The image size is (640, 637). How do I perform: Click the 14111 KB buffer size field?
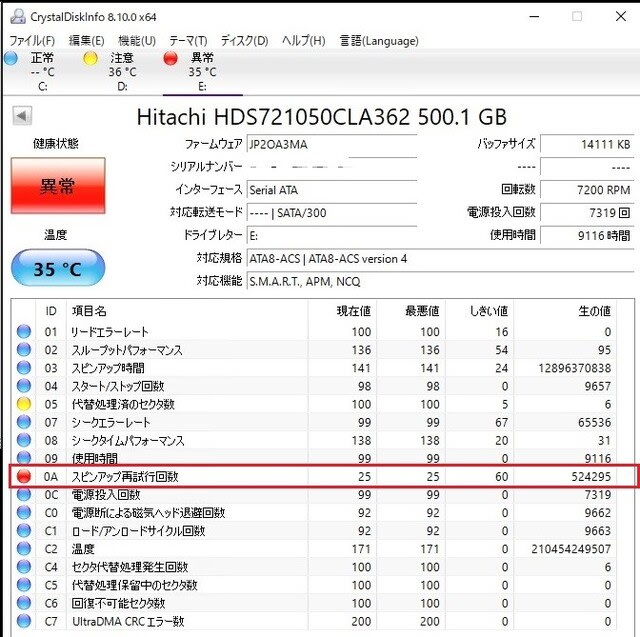pos(587,144)
